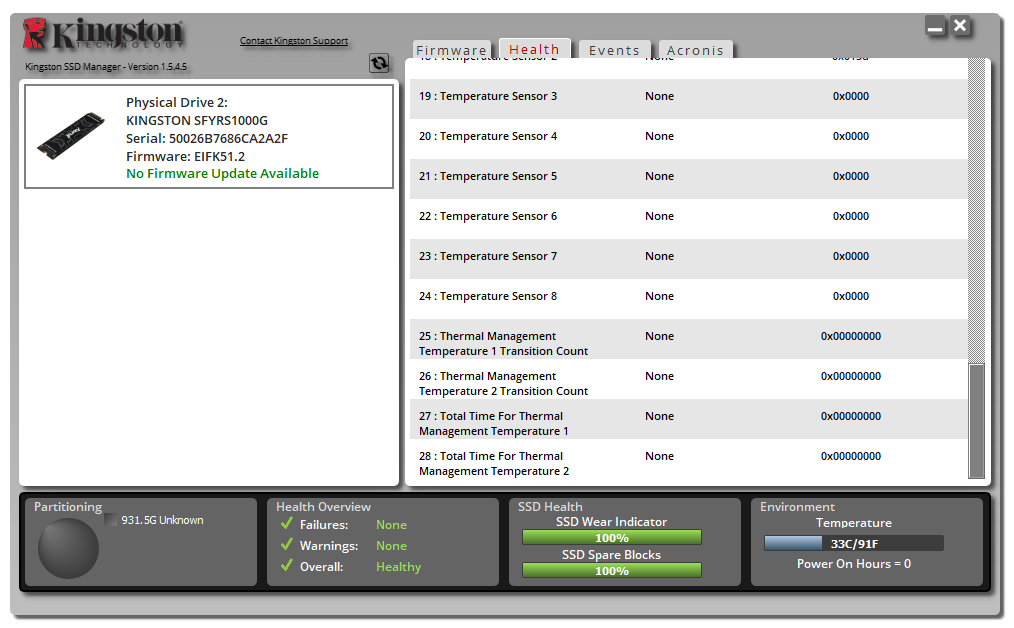The height and width of the screenshot is (628, 1014).
Task: Click 0x00000000 value in row 25
Action: pyautogui.click(x=850, y=336)
